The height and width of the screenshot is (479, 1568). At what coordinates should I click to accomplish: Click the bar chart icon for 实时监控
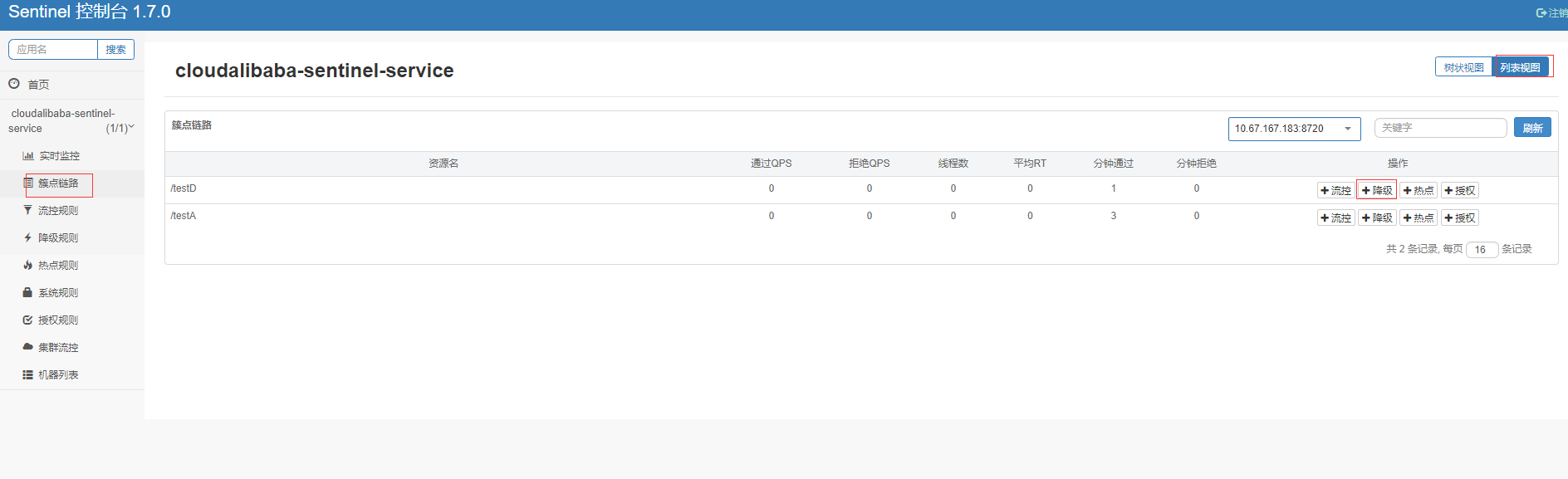(28, 156)
